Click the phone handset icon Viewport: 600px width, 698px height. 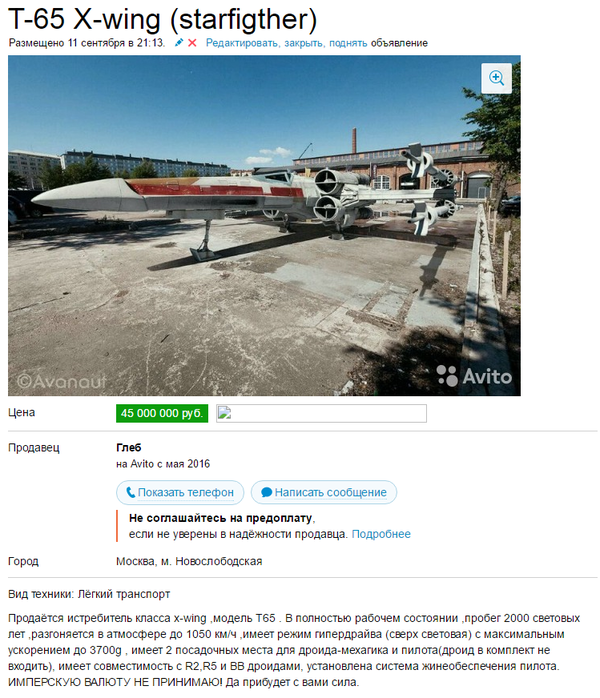[x=130, y=492]
